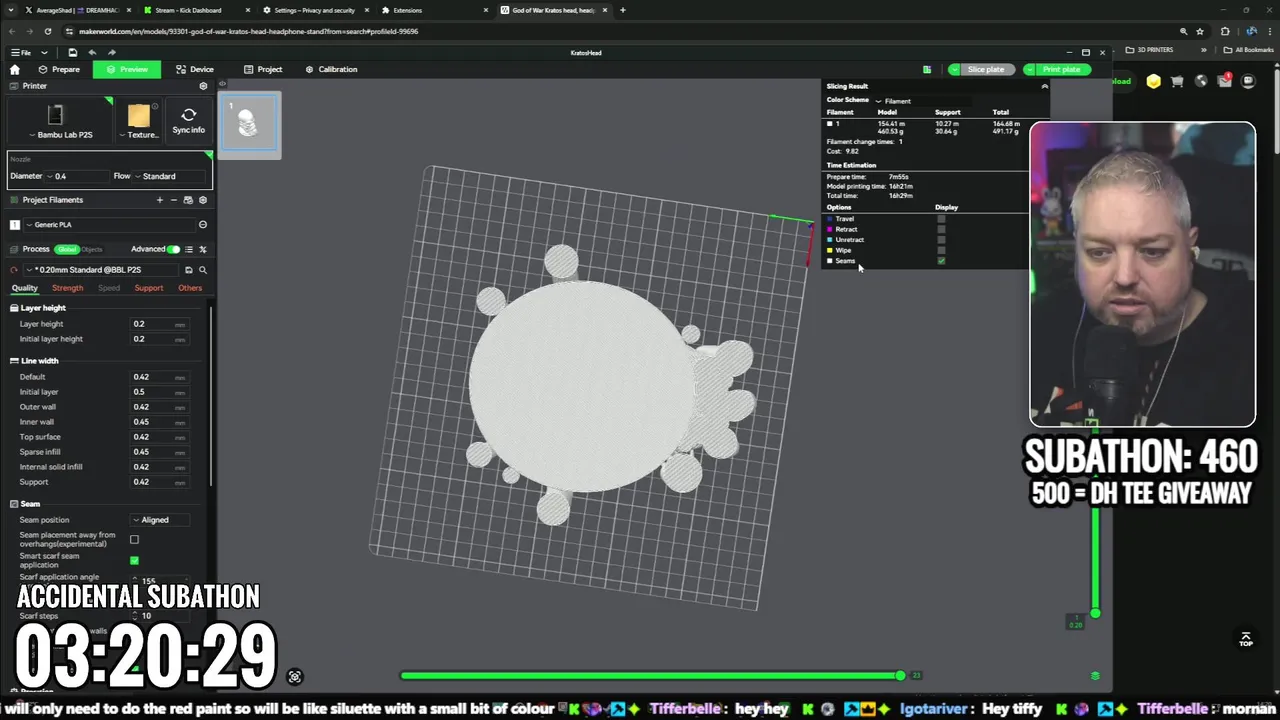The height and width of the screenshot is (720, 1280).
Task: Remove a filament with the minus icon
Action: [173, 200]
